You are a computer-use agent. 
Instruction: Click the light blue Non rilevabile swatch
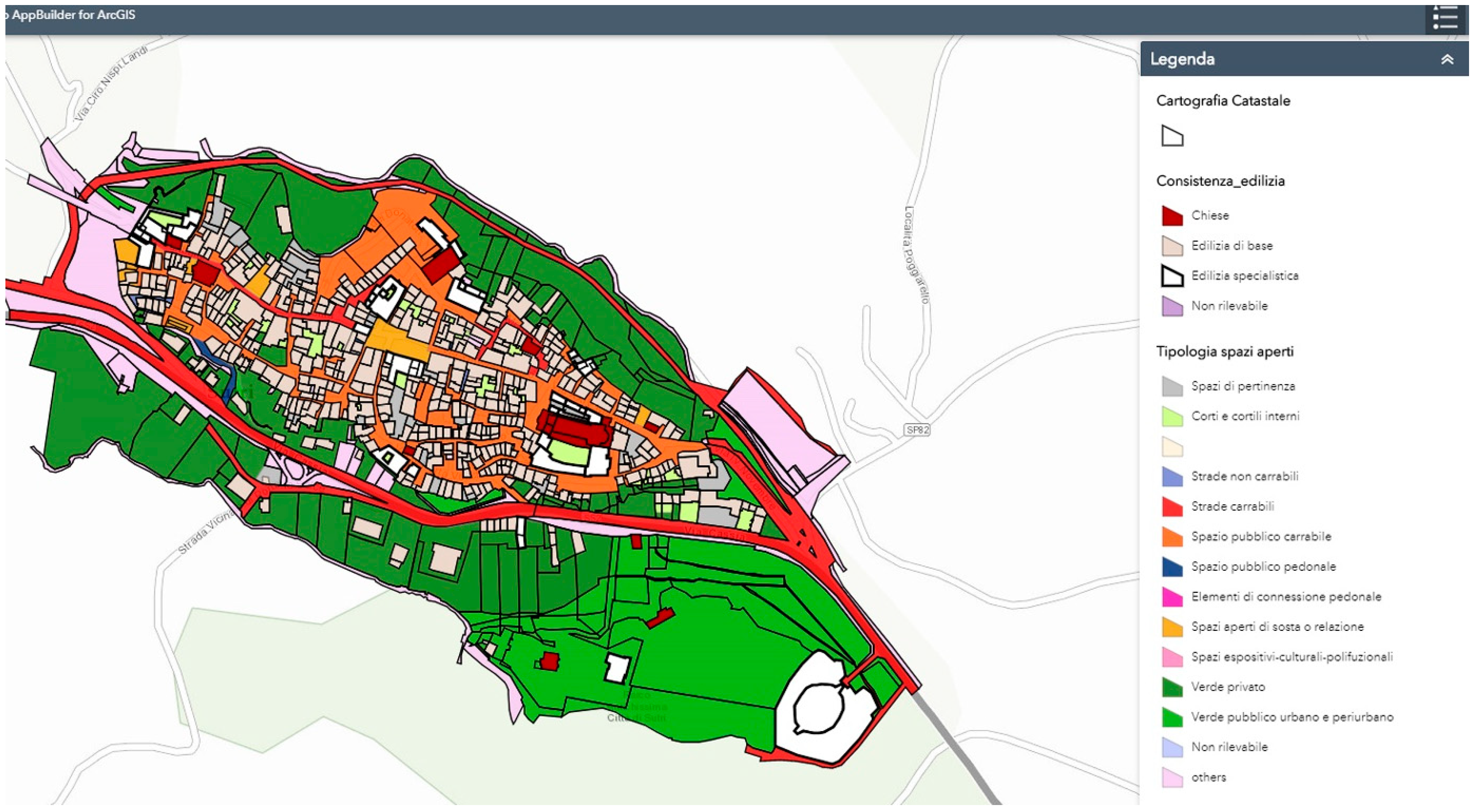pyautogui.click(x=1172, y=747)
